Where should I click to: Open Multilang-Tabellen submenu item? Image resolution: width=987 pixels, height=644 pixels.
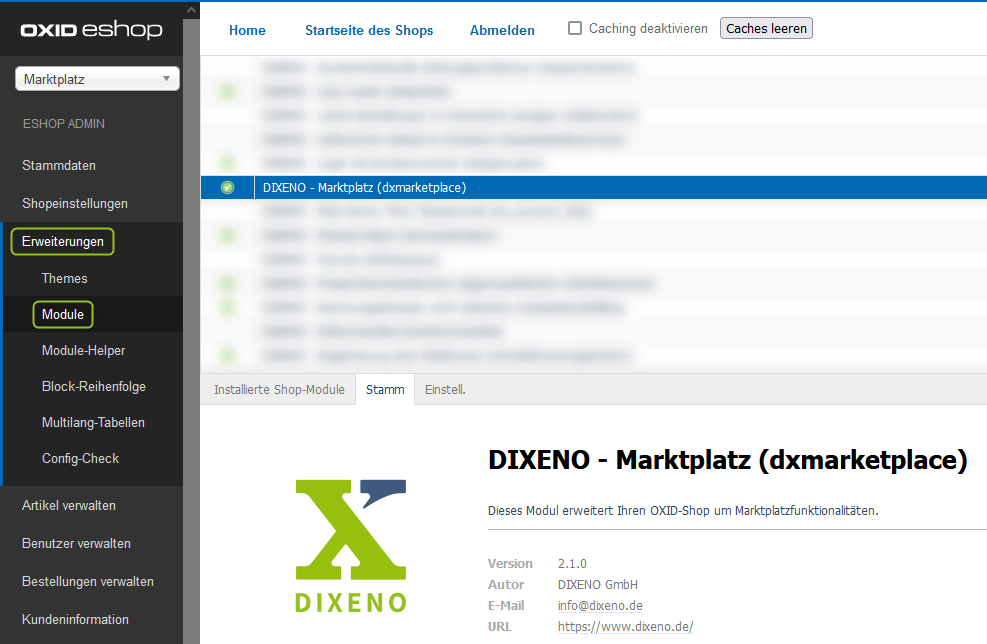tap(93, 422)
